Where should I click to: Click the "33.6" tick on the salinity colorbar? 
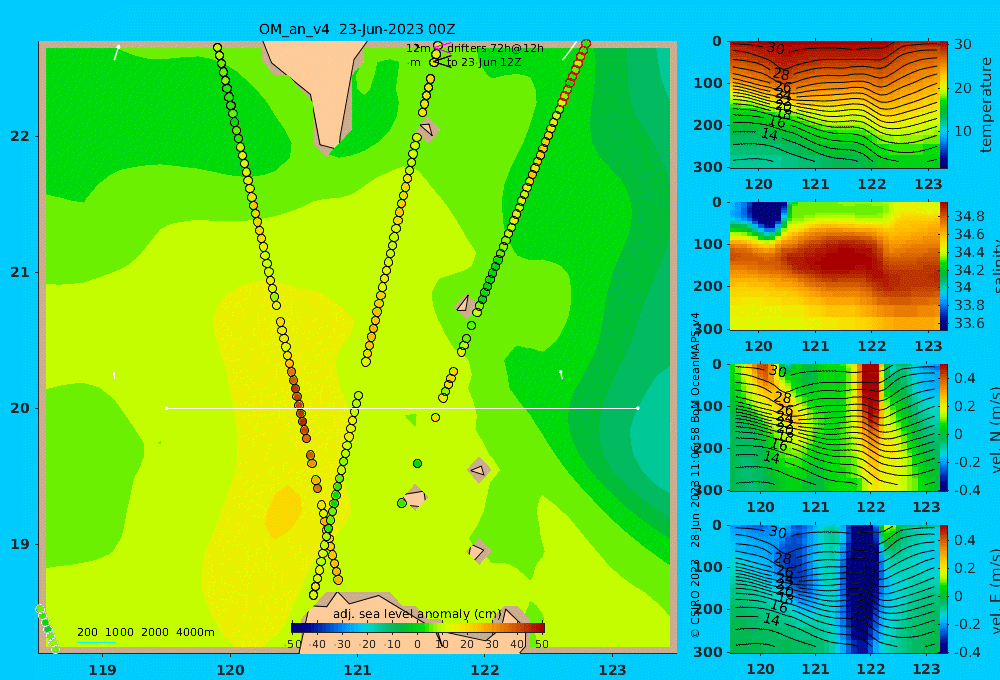click(969, 323)
